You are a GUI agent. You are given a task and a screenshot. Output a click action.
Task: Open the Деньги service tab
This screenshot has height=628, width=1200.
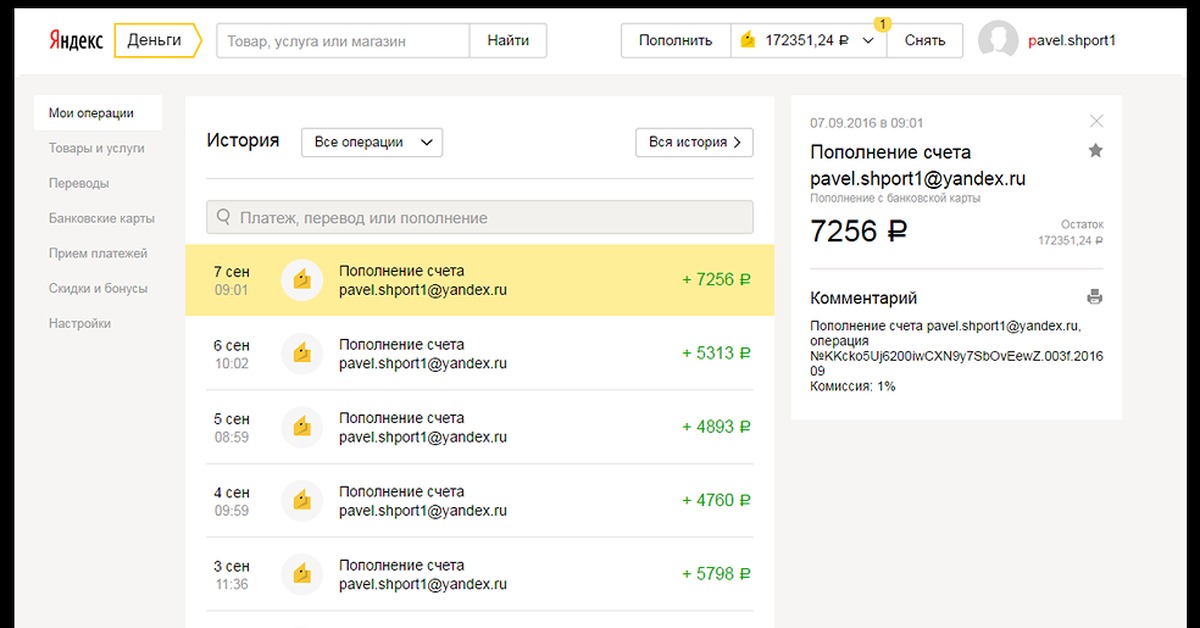tap(157, 41)
